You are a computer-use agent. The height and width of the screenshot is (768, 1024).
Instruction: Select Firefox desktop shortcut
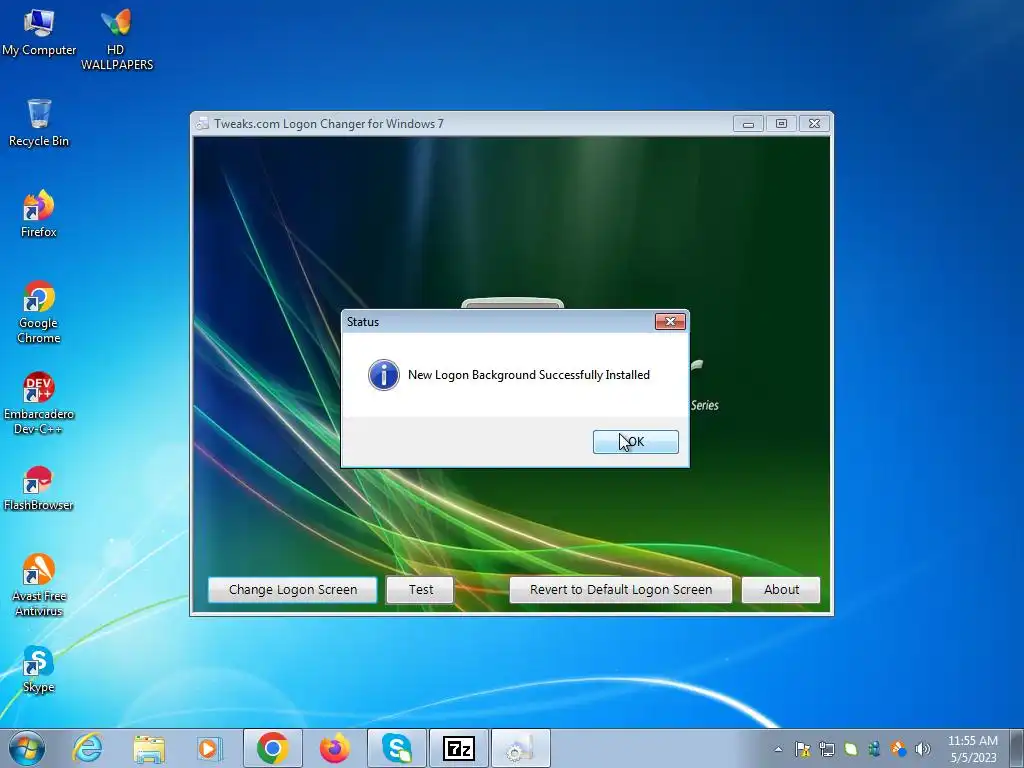point(39,214)
